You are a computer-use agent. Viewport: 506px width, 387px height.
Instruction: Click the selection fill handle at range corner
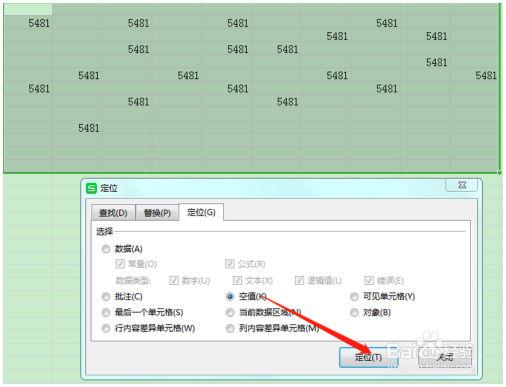[x=499, y=173]
